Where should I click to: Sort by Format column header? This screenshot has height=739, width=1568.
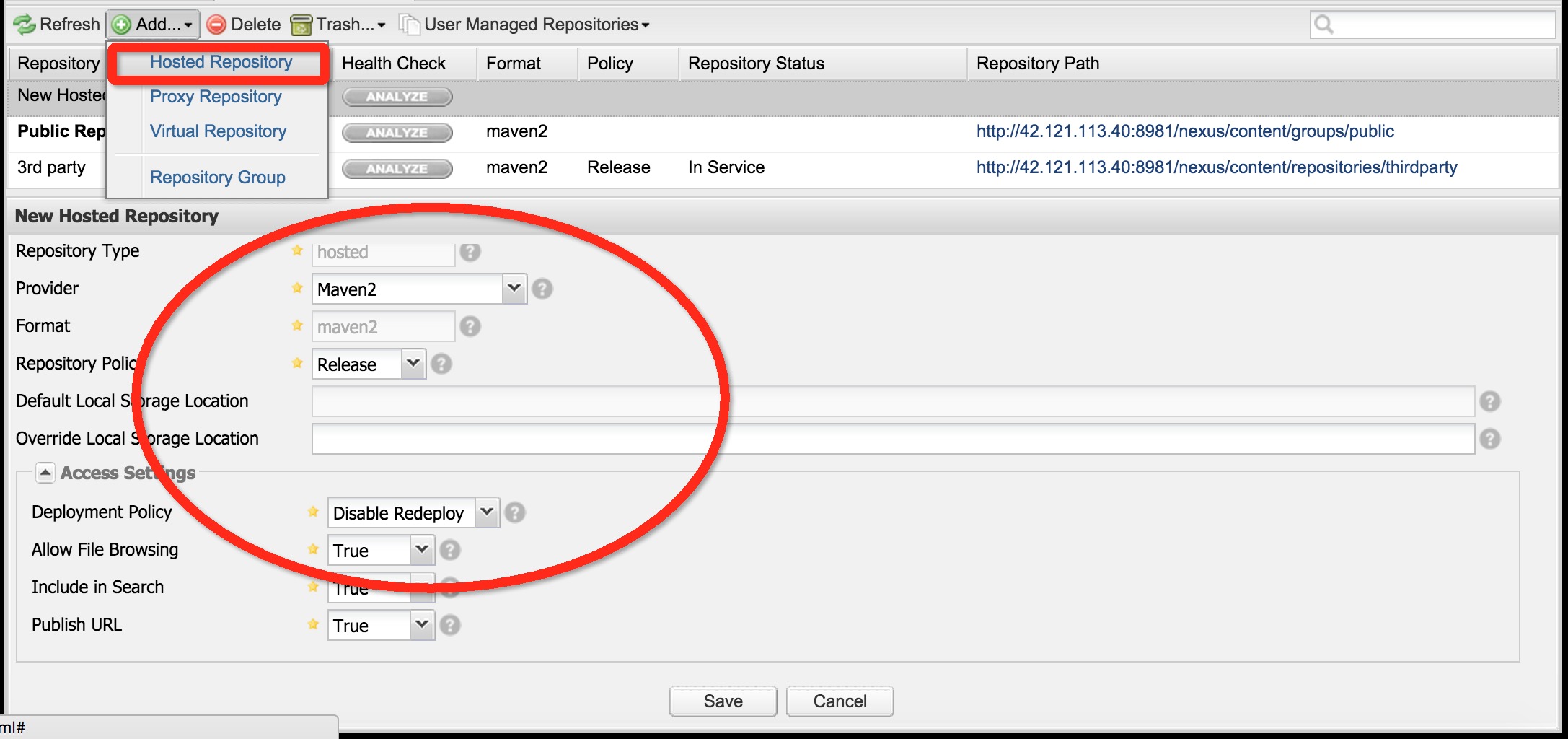coord(527,64)
